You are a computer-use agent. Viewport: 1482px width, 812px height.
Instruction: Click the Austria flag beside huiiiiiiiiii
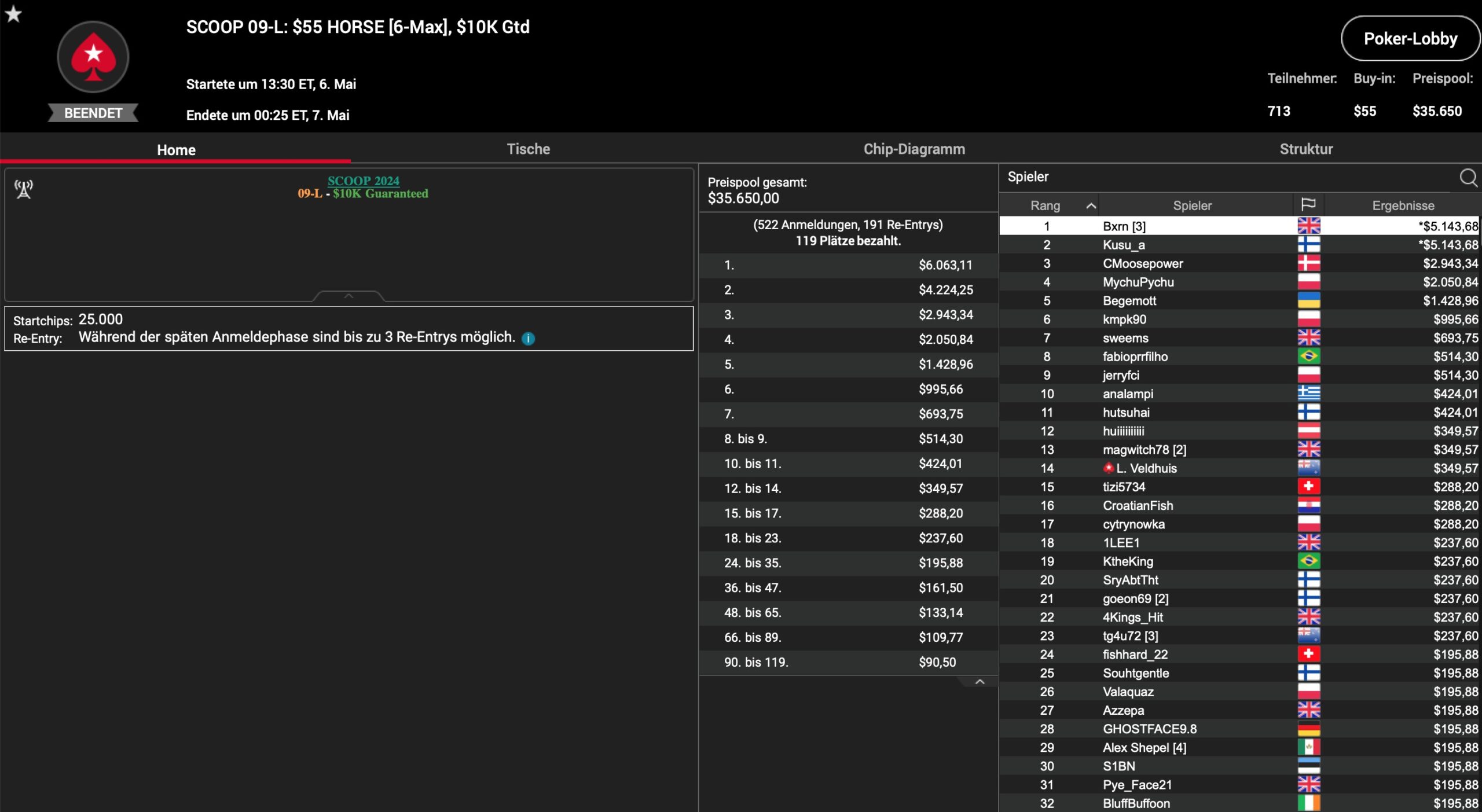tap(1308, 431)
